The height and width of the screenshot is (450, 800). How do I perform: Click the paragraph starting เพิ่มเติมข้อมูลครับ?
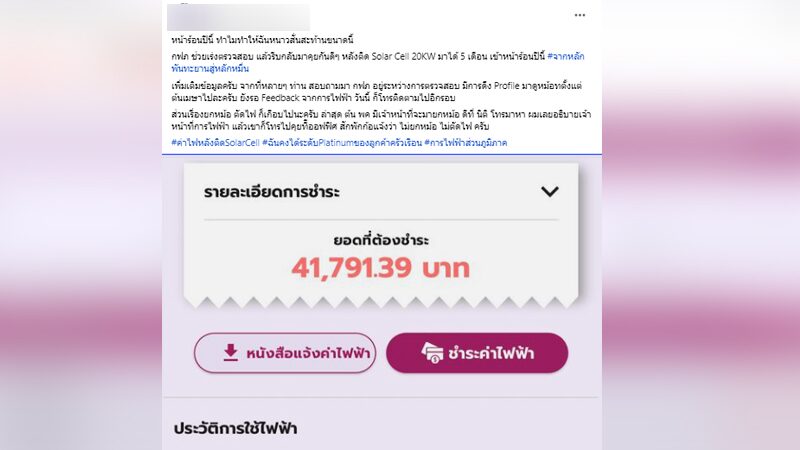pyautogui.click(x=377, y=91)
